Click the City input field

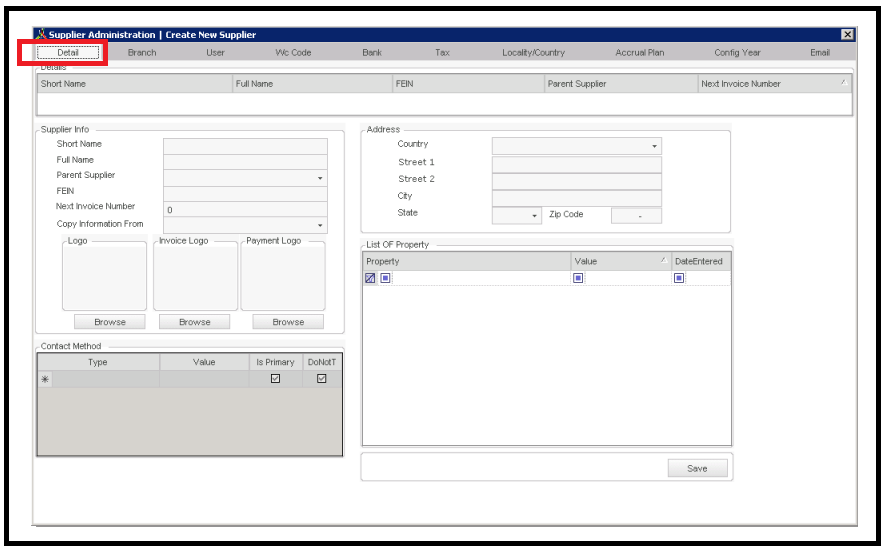point(577,198)
